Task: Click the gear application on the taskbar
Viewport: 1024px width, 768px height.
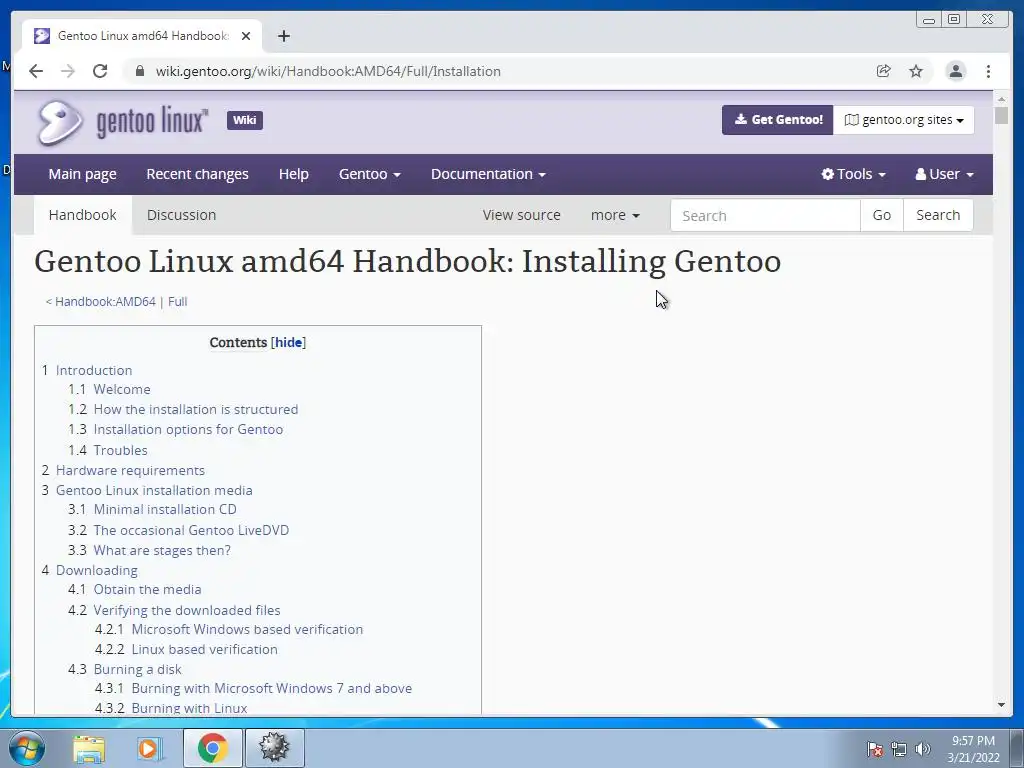Action: (x=274, y=748)
